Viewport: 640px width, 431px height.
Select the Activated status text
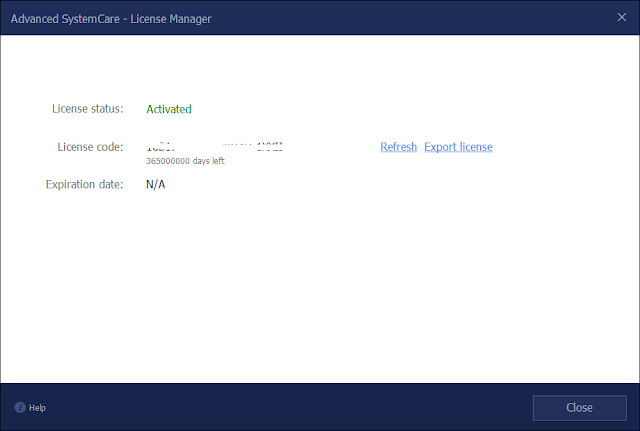[x=169, y=109]
